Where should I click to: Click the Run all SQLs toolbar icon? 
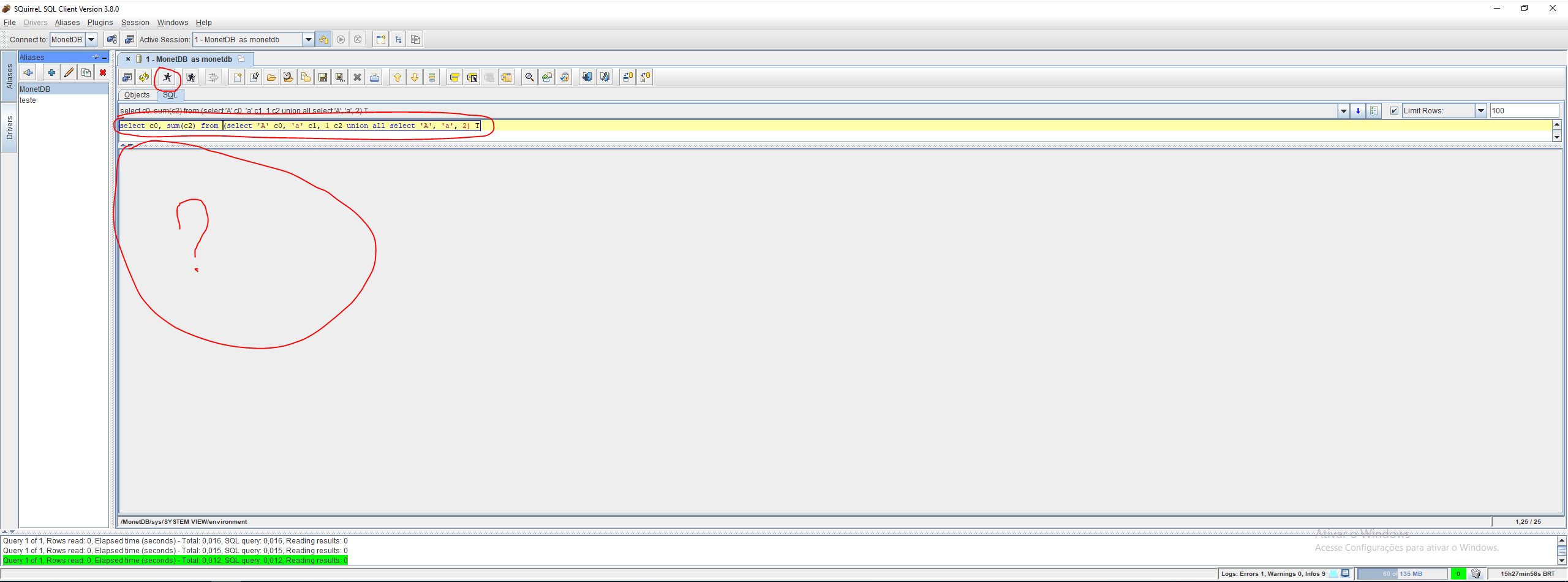tap(191, 77)
